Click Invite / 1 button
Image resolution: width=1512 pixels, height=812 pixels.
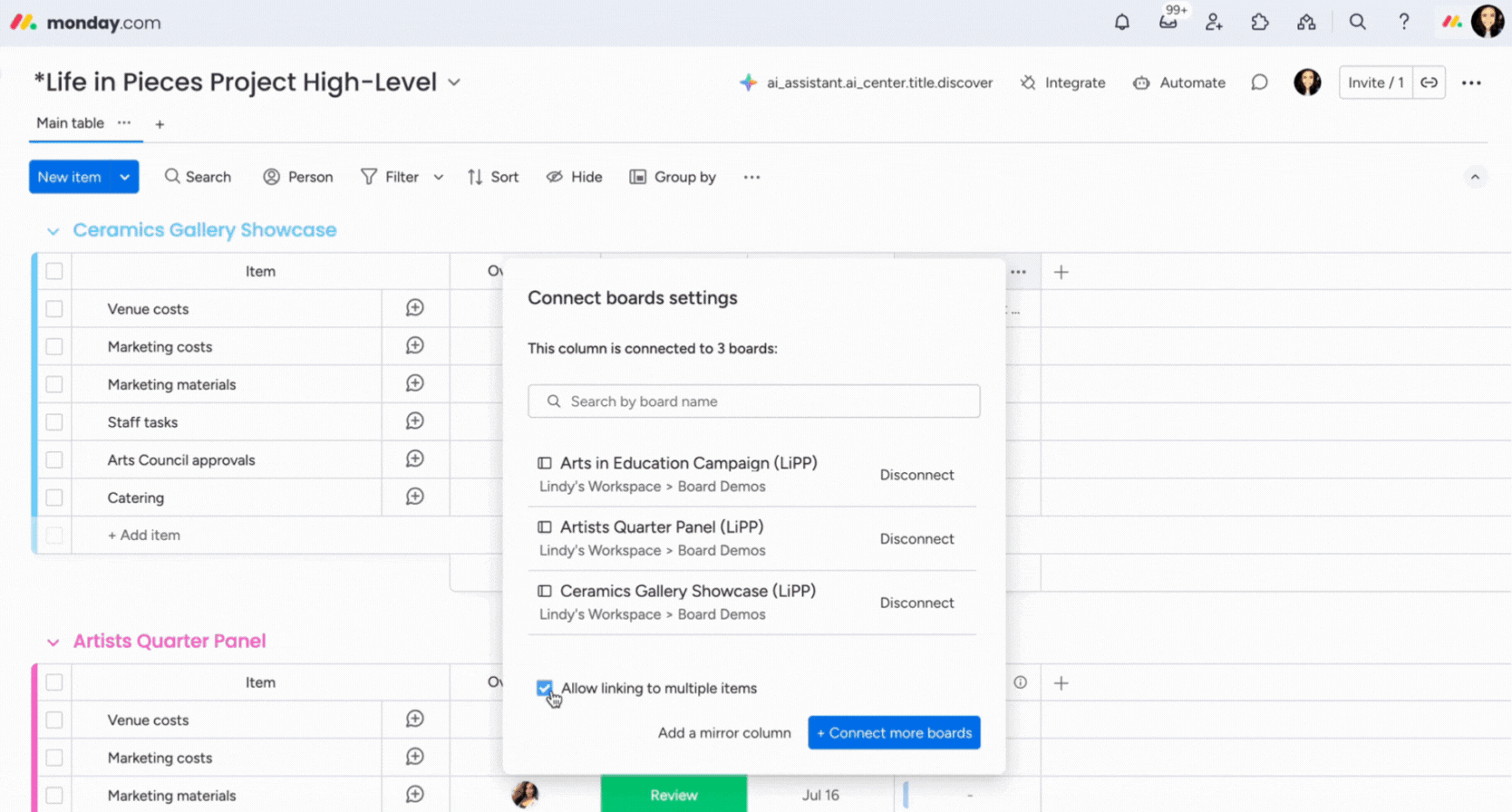pyautogui.click(x=1375, y=82)
